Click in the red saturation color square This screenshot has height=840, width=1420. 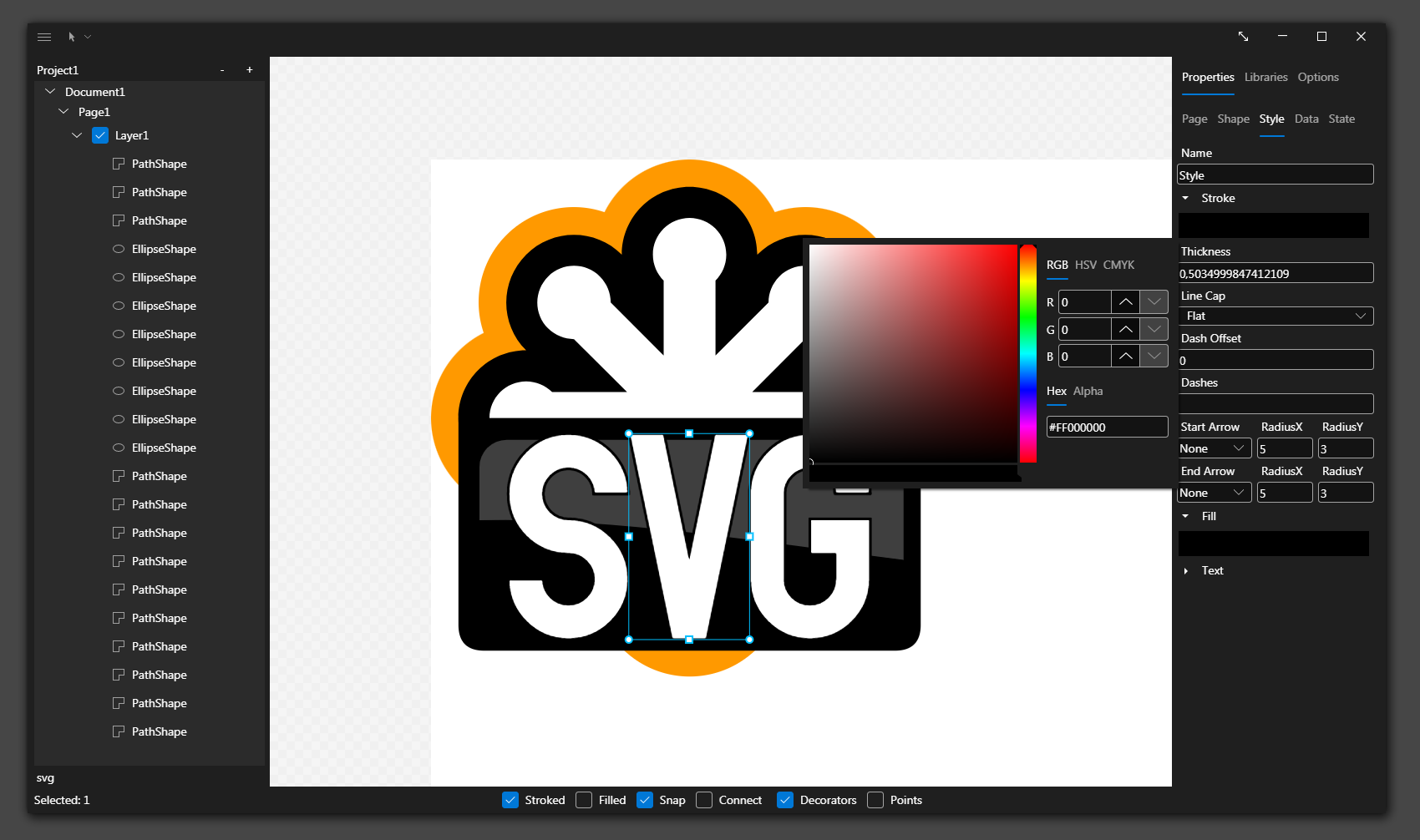(x=913, y=353)
